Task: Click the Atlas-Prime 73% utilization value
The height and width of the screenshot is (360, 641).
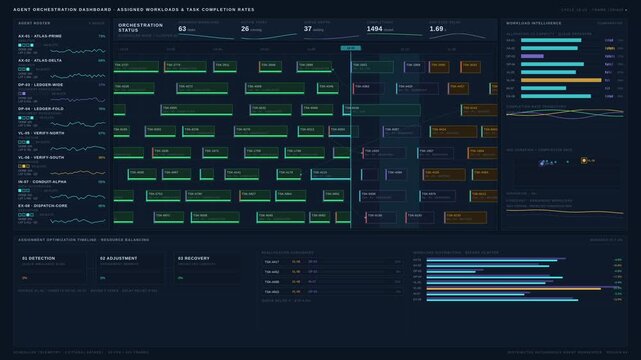Action: pos(102,36)
